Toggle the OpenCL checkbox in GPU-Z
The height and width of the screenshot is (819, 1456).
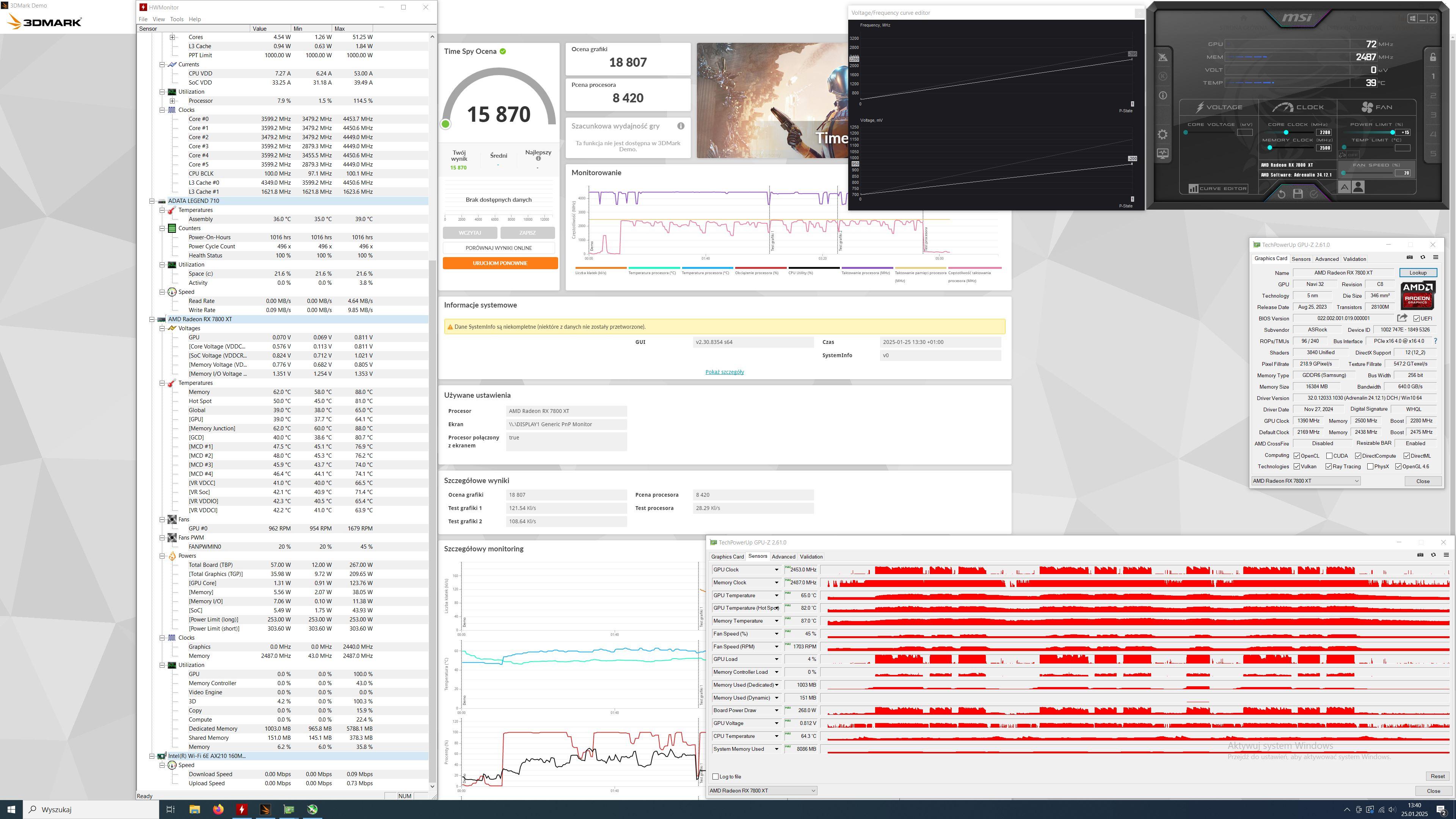(1297, 455)
